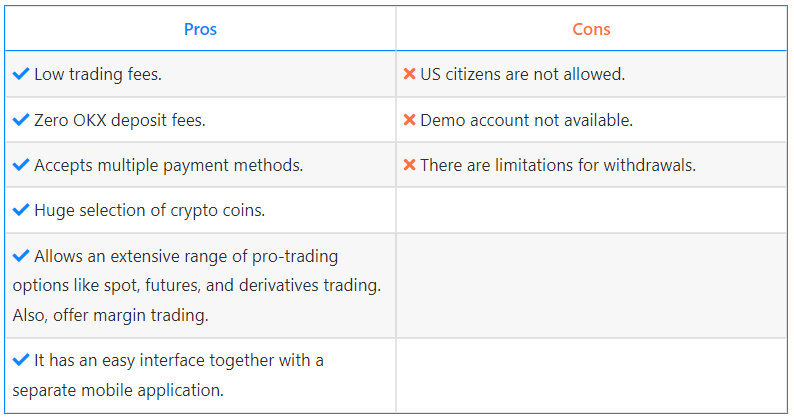Click the Zero OKX deposit fees text
Viewport: 794px width, 420px height.
[120, 121]
